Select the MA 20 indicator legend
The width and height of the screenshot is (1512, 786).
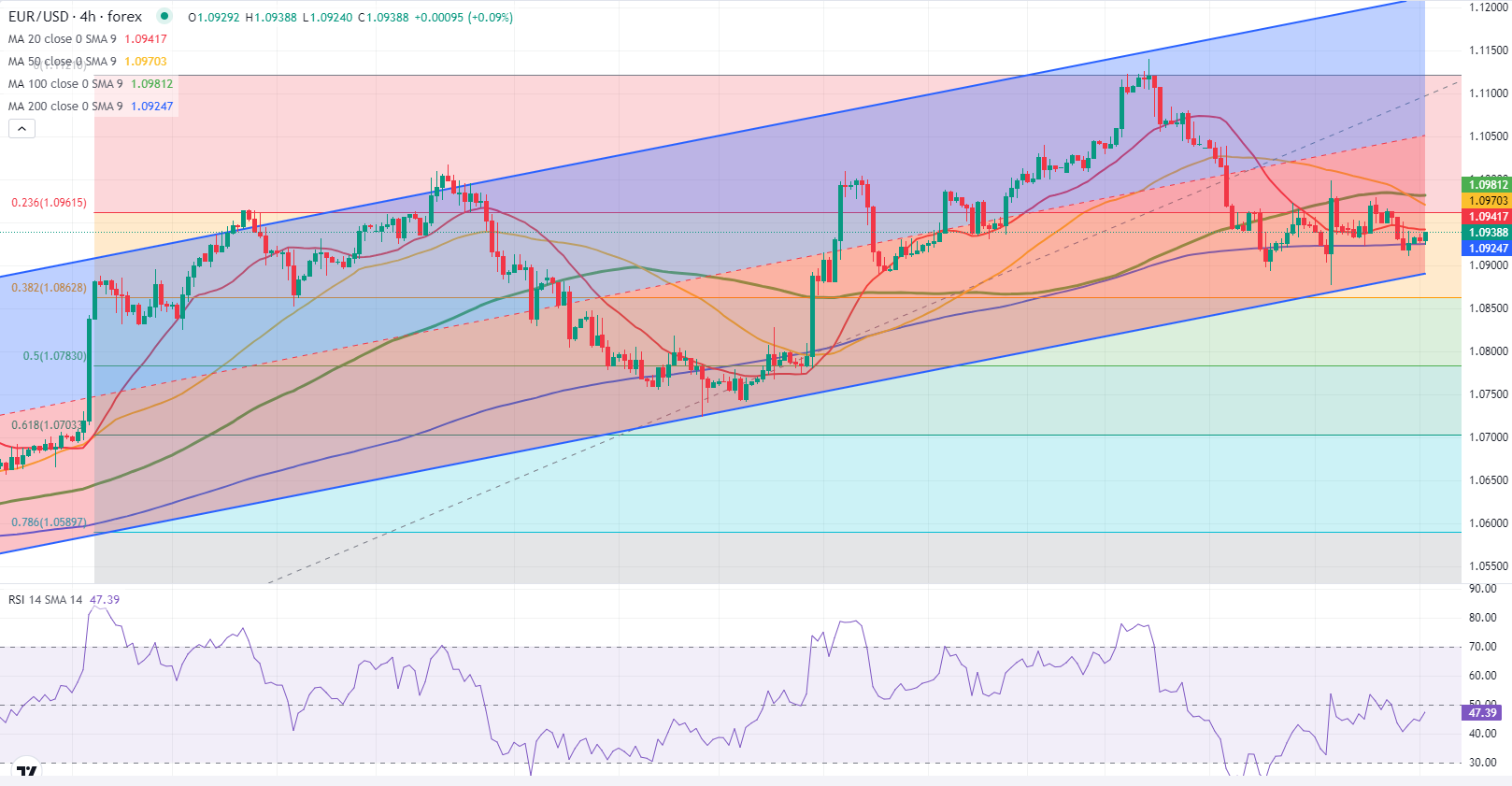pos(63,39)
